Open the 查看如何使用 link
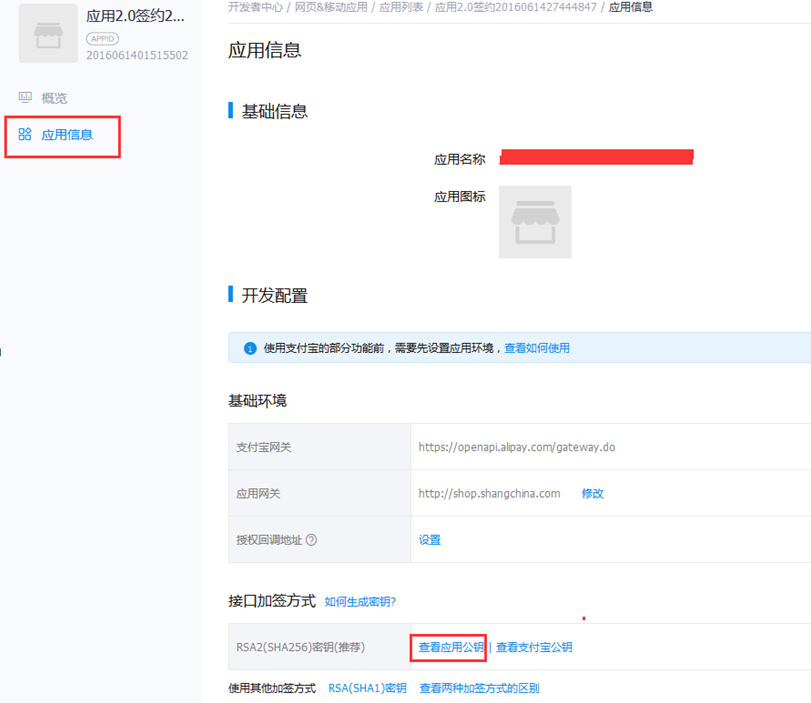Screen dimensions: 811x703 [537, 348]
